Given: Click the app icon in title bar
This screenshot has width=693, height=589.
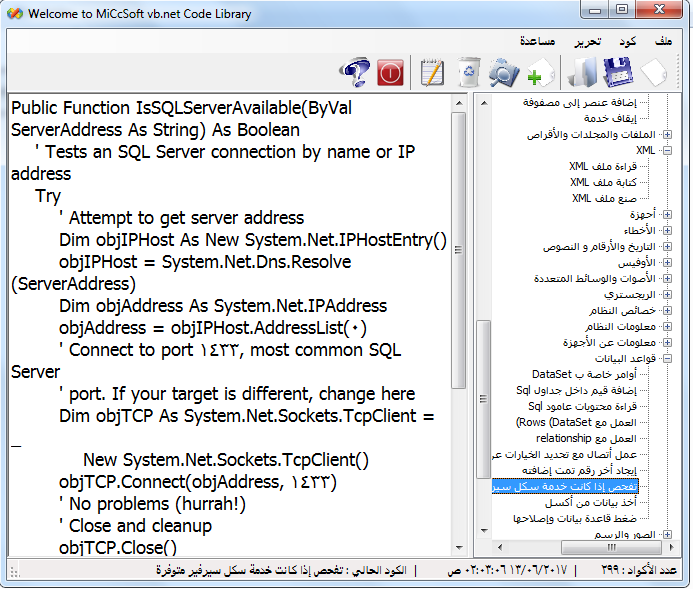Looking at the screenshot, I should point(15,14).
